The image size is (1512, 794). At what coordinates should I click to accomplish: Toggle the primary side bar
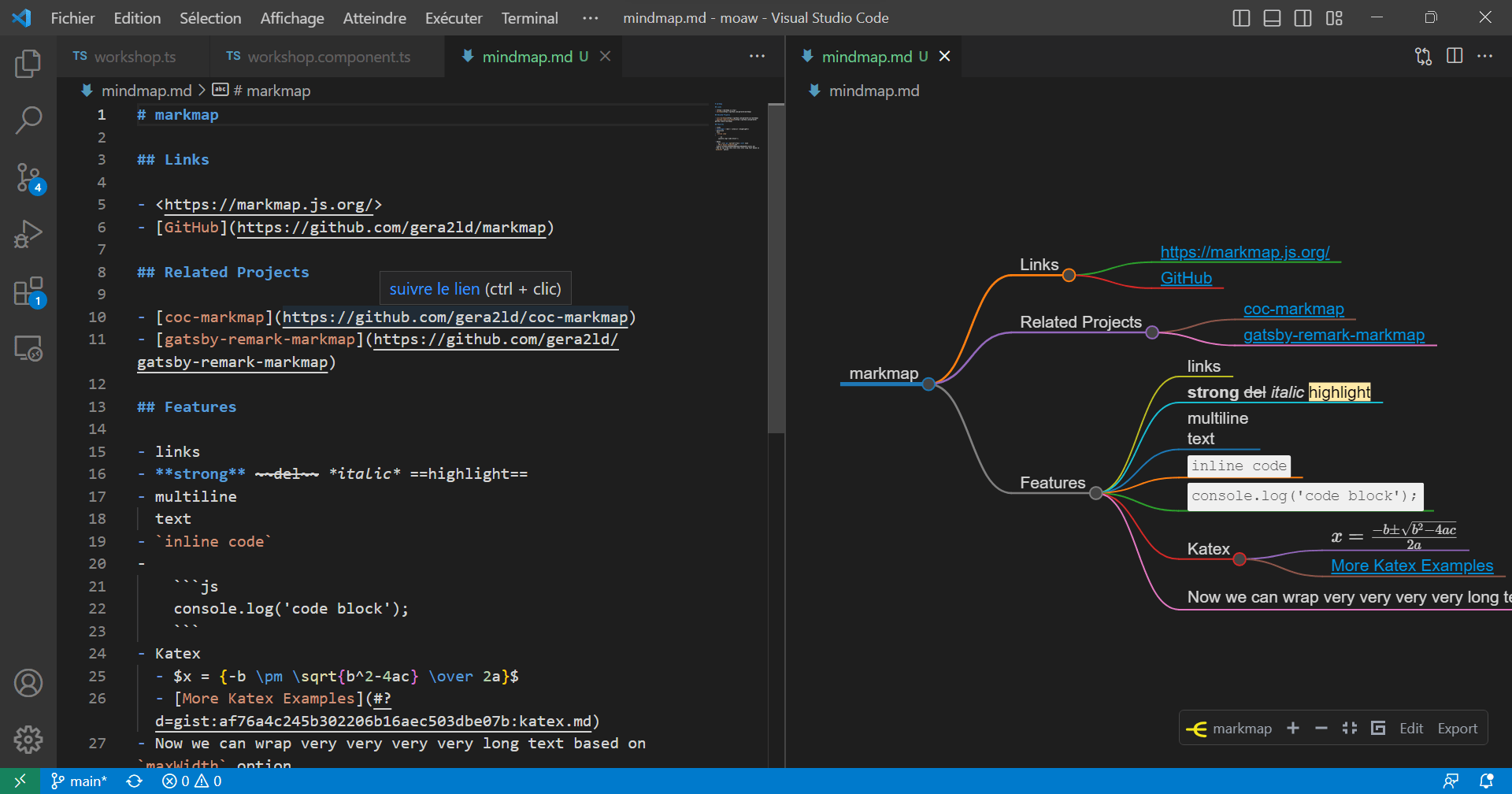1241,17
